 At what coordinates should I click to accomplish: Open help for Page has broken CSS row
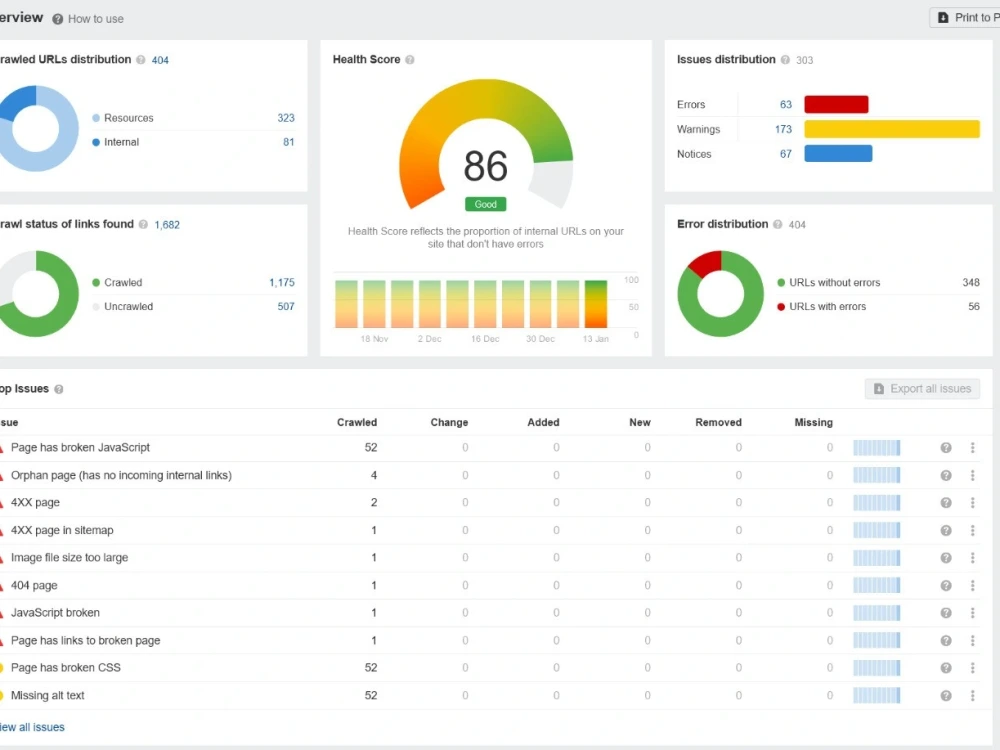pos(946,668)
